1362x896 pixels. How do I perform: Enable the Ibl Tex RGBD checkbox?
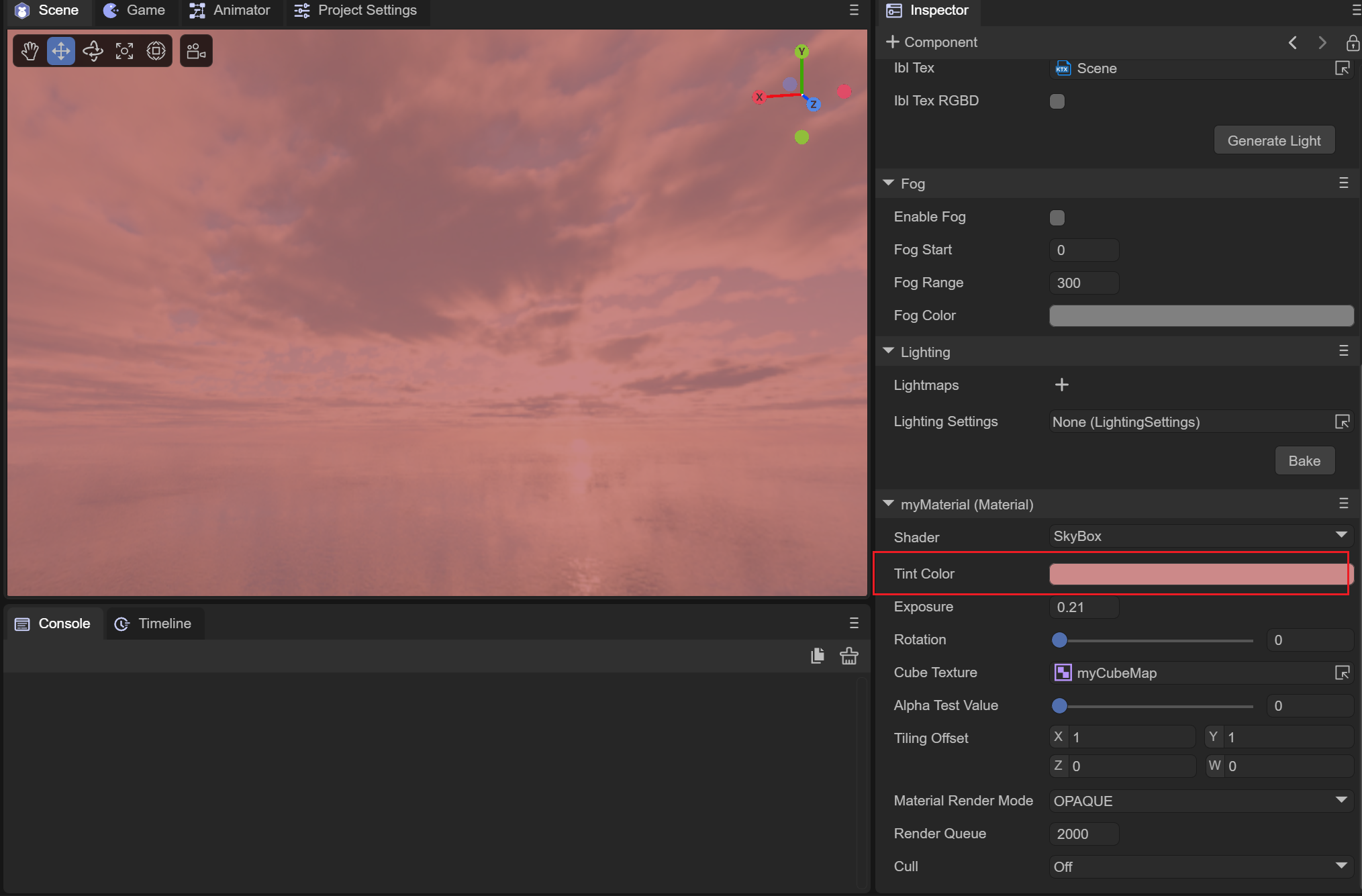(x=1057, y=101)
